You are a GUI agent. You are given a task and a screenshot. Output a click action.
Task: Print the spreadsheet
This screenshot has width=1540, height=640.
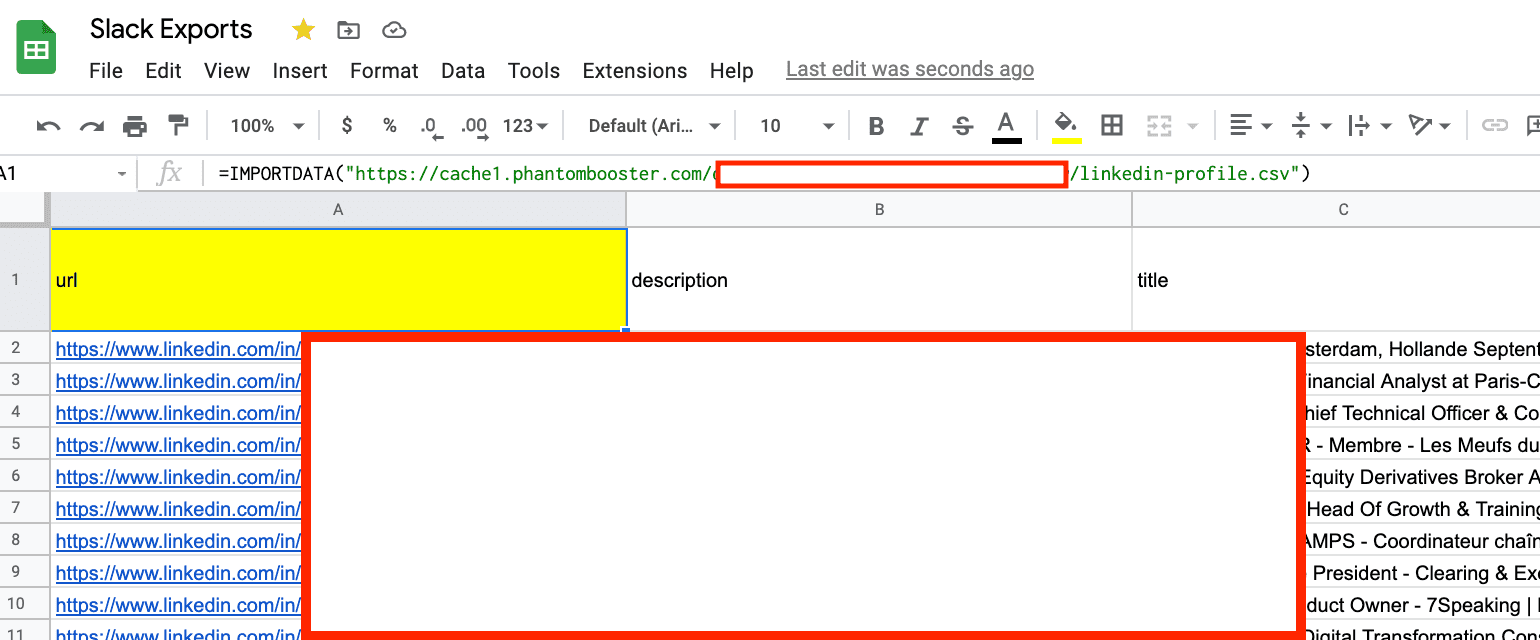[135, 126]
